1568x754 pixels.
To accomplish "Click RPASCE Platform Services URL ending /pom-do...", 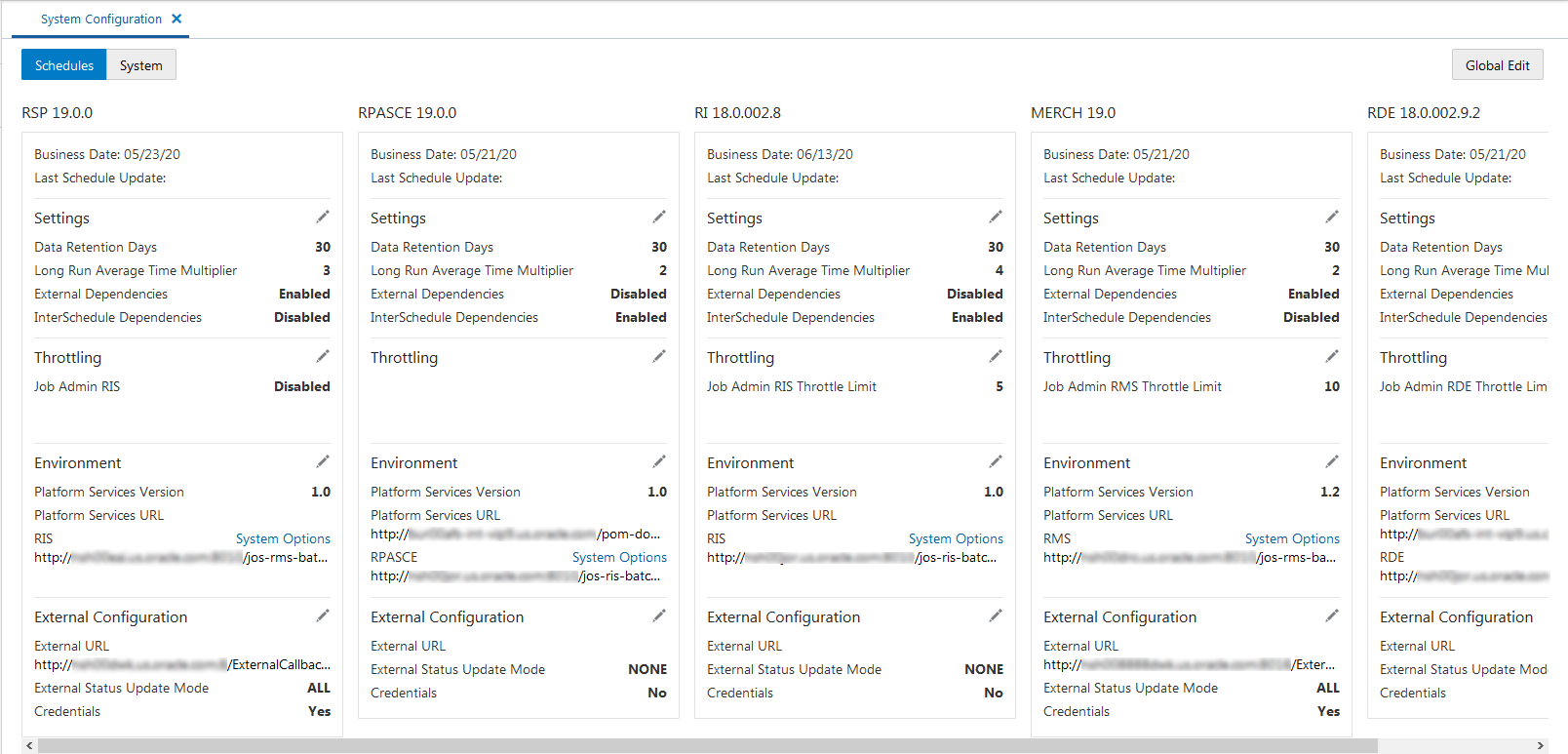I will tap(516, 534).
